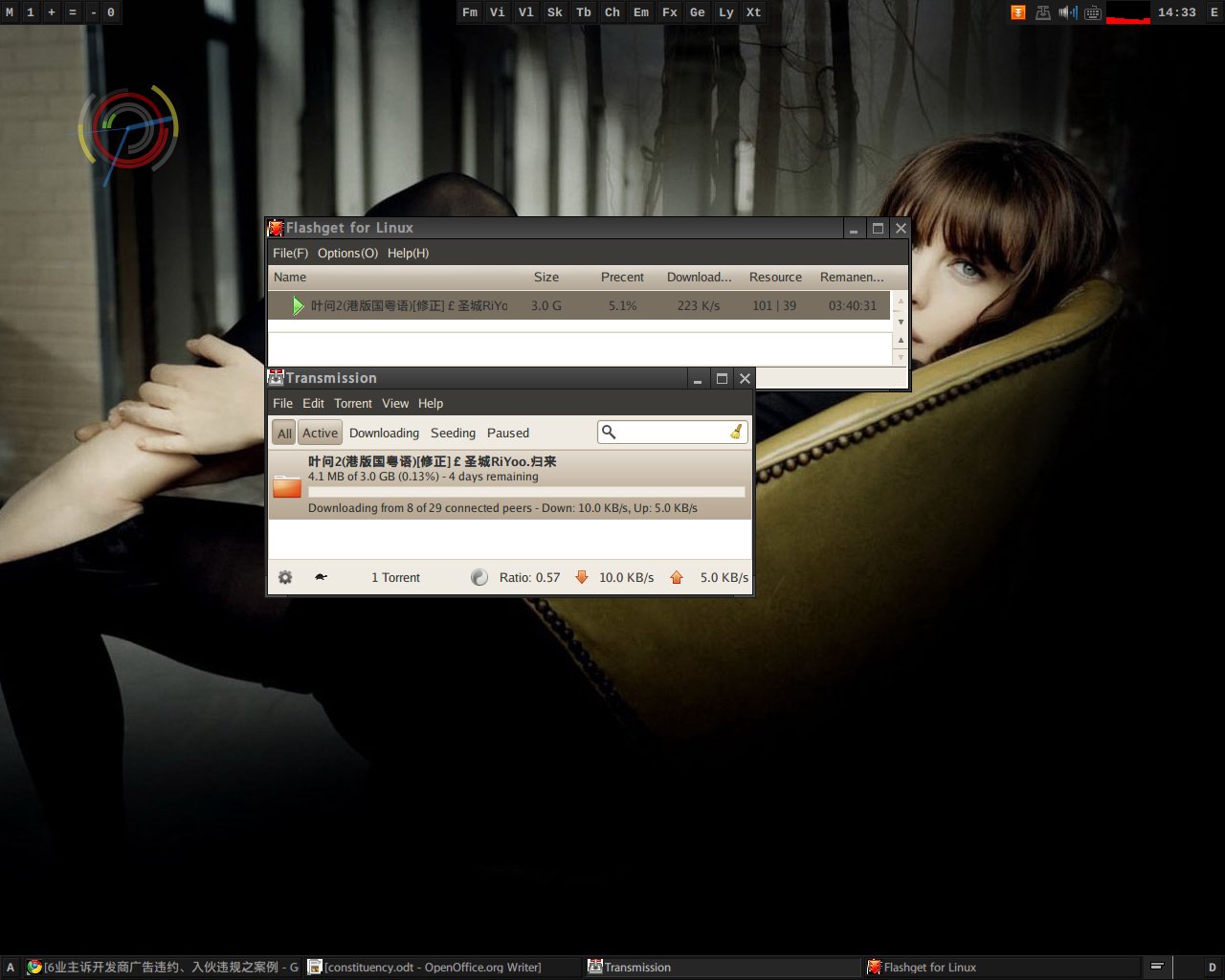Launch the Vl shortcut in top panel
1225x980 pixels.
point(525,12)
